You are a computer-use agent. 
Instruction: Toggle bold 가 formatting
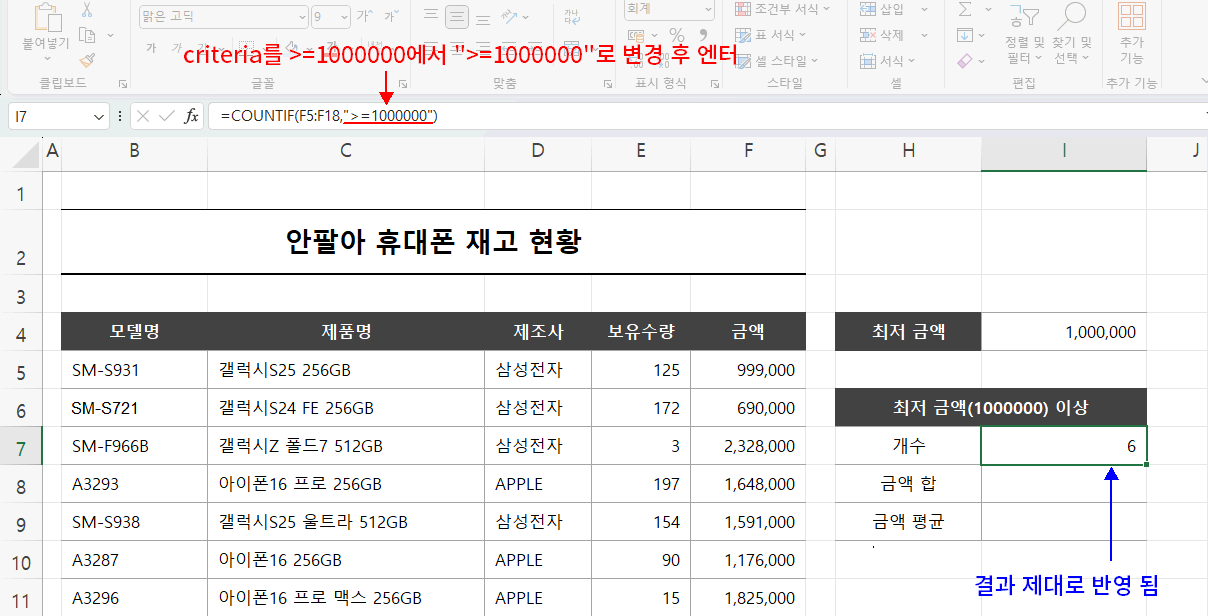(151, 47)
